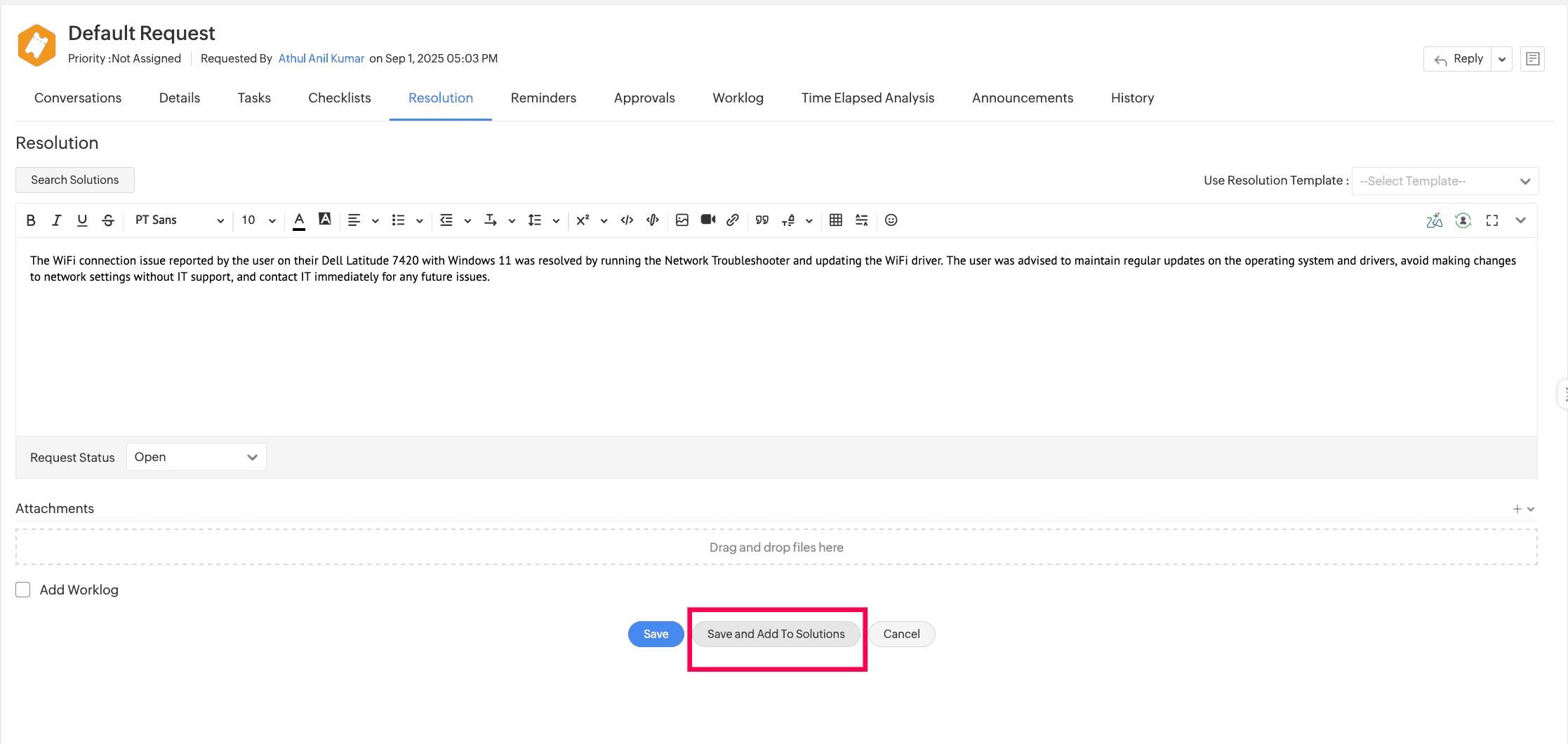Insert a bulleted list
Viewport: 1568px width, 744px height.
click(399, 220)
